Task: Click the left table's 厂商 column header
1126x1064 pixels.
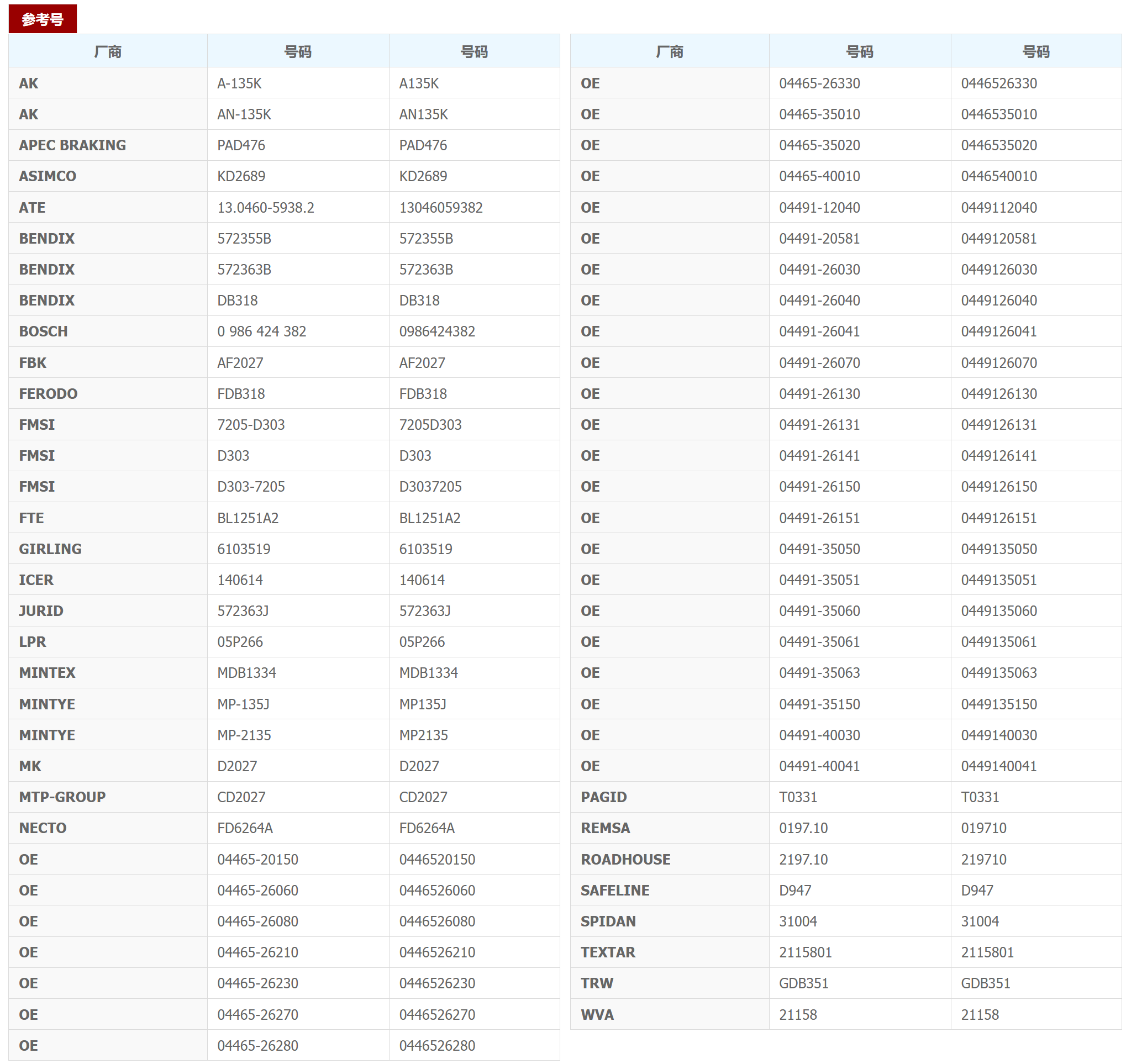Action: 108,51
